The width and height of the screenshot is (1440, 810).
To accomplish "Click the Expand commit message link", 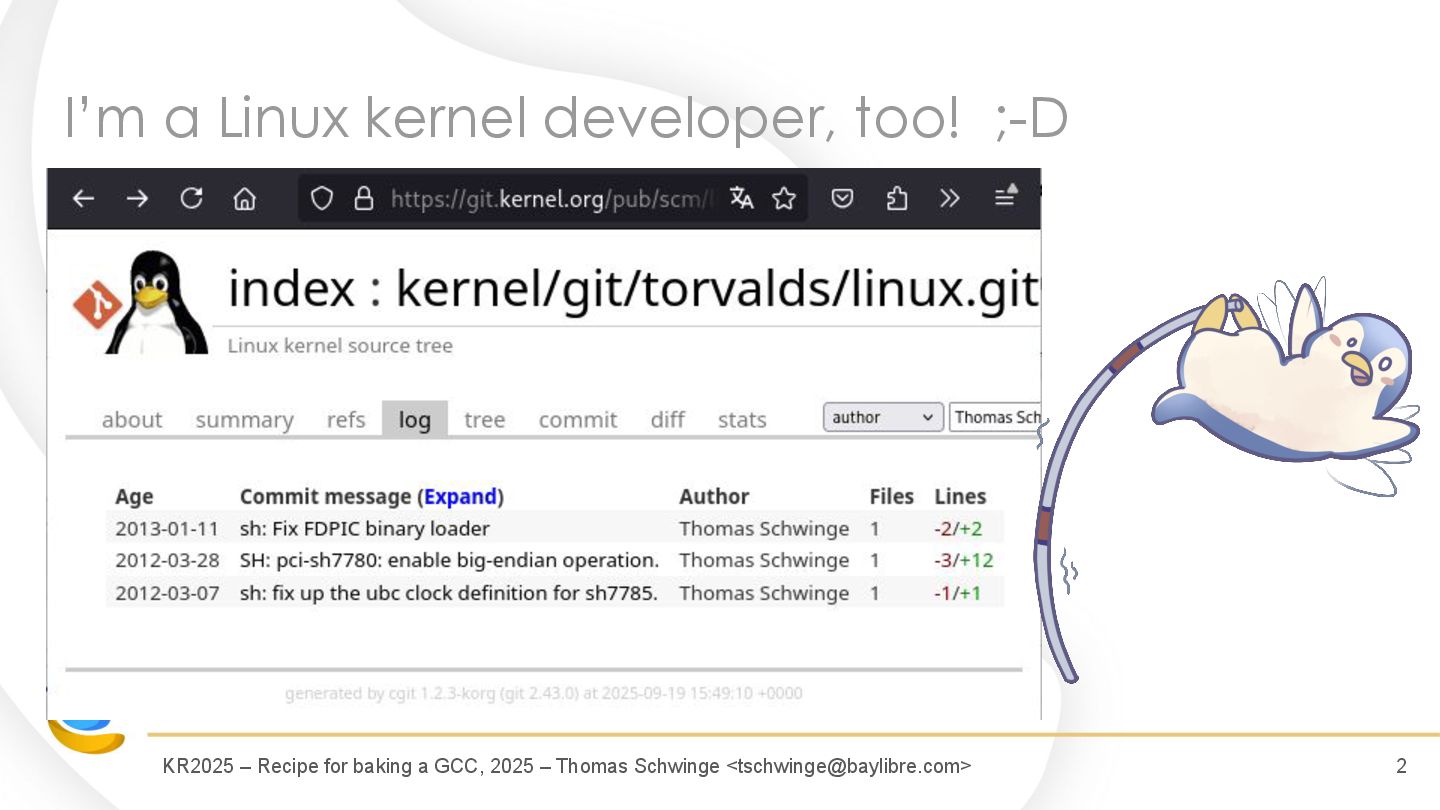I will coord(461,496).
